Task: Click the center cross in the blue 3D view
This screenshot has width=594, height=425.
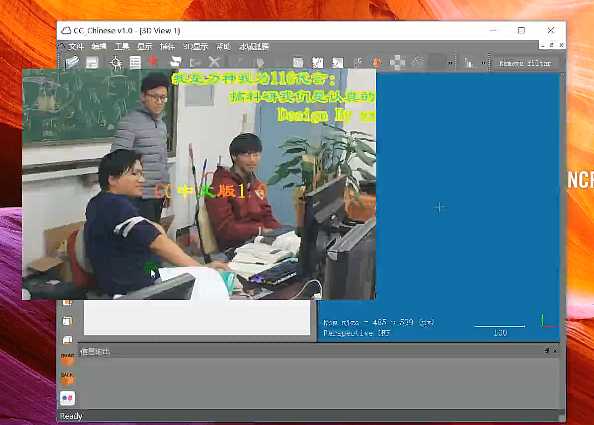Action: pyautogui.click(x=439, y=208)
